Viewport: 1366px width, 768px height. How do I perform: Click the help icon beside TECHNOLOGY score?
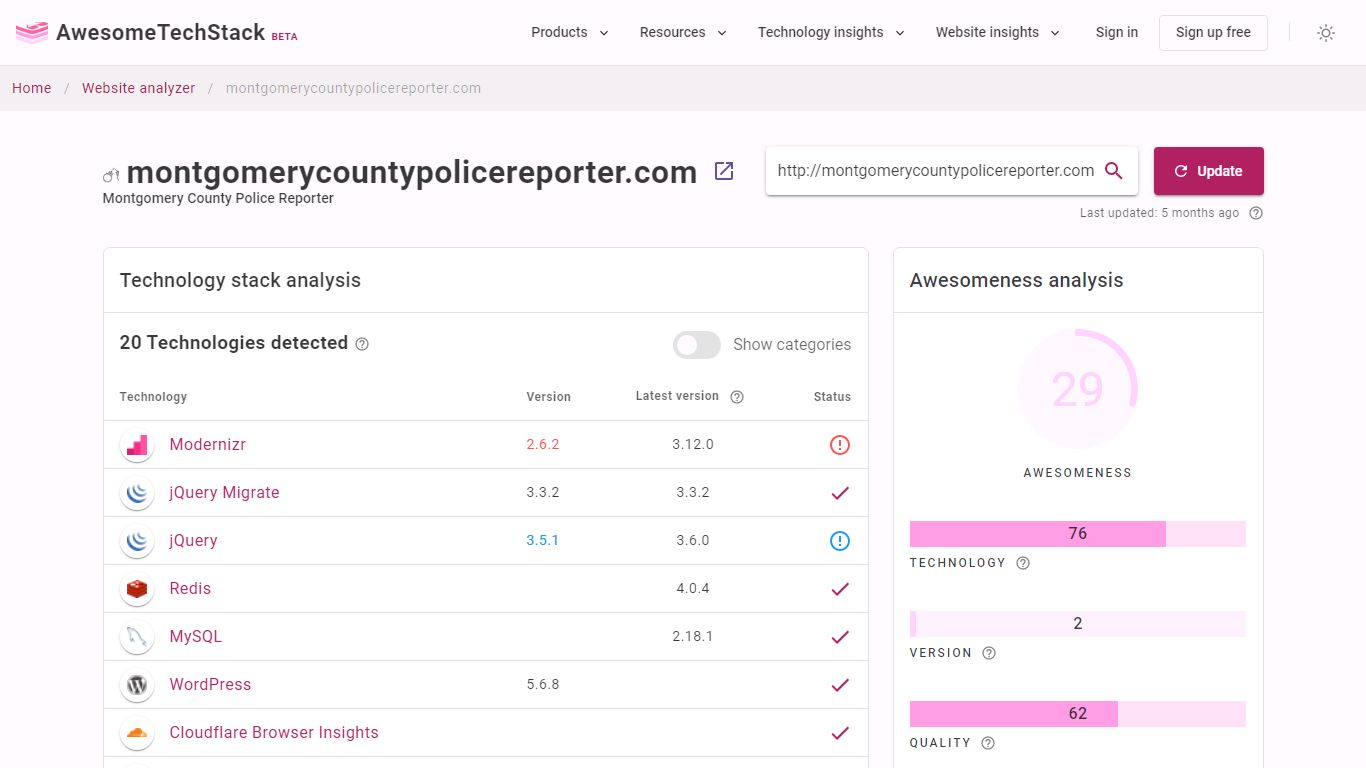pos(1023,563)
